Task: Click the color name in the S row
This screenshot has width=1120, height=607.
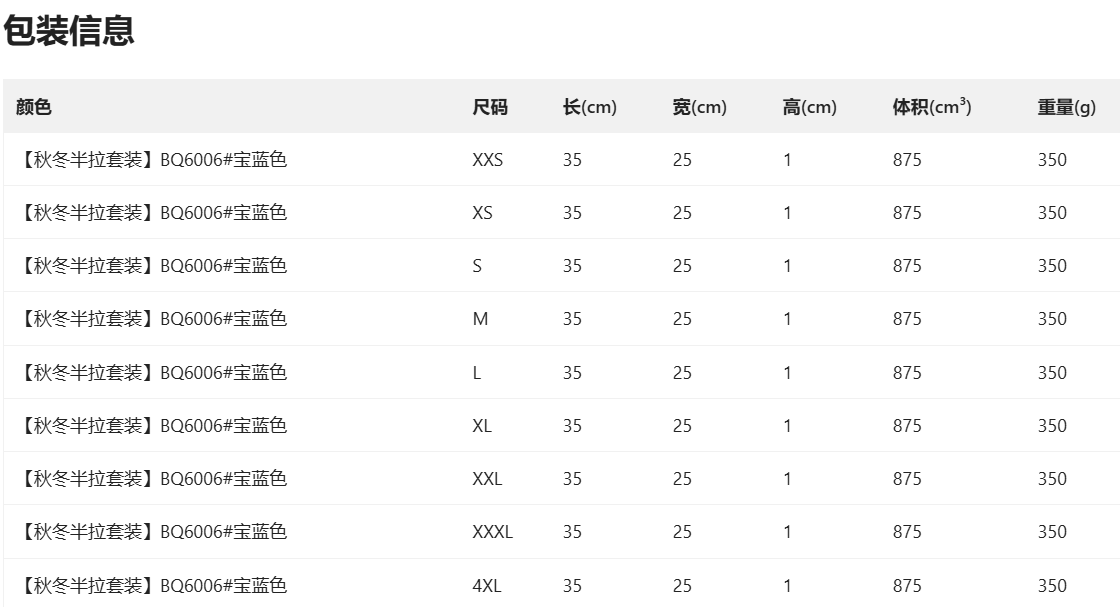Action: coord(152,266)
